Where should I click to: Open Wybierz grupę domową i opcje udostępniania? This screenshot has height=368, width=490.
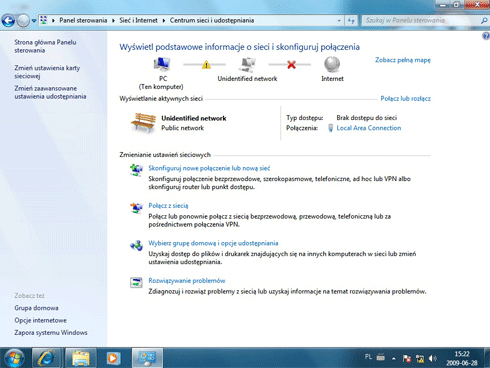(213, 243)
